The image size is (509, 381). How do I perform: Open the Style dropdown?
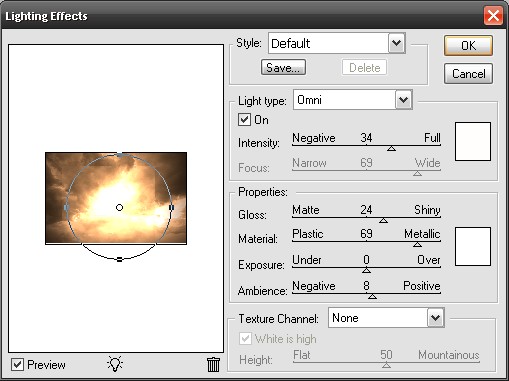397,43
